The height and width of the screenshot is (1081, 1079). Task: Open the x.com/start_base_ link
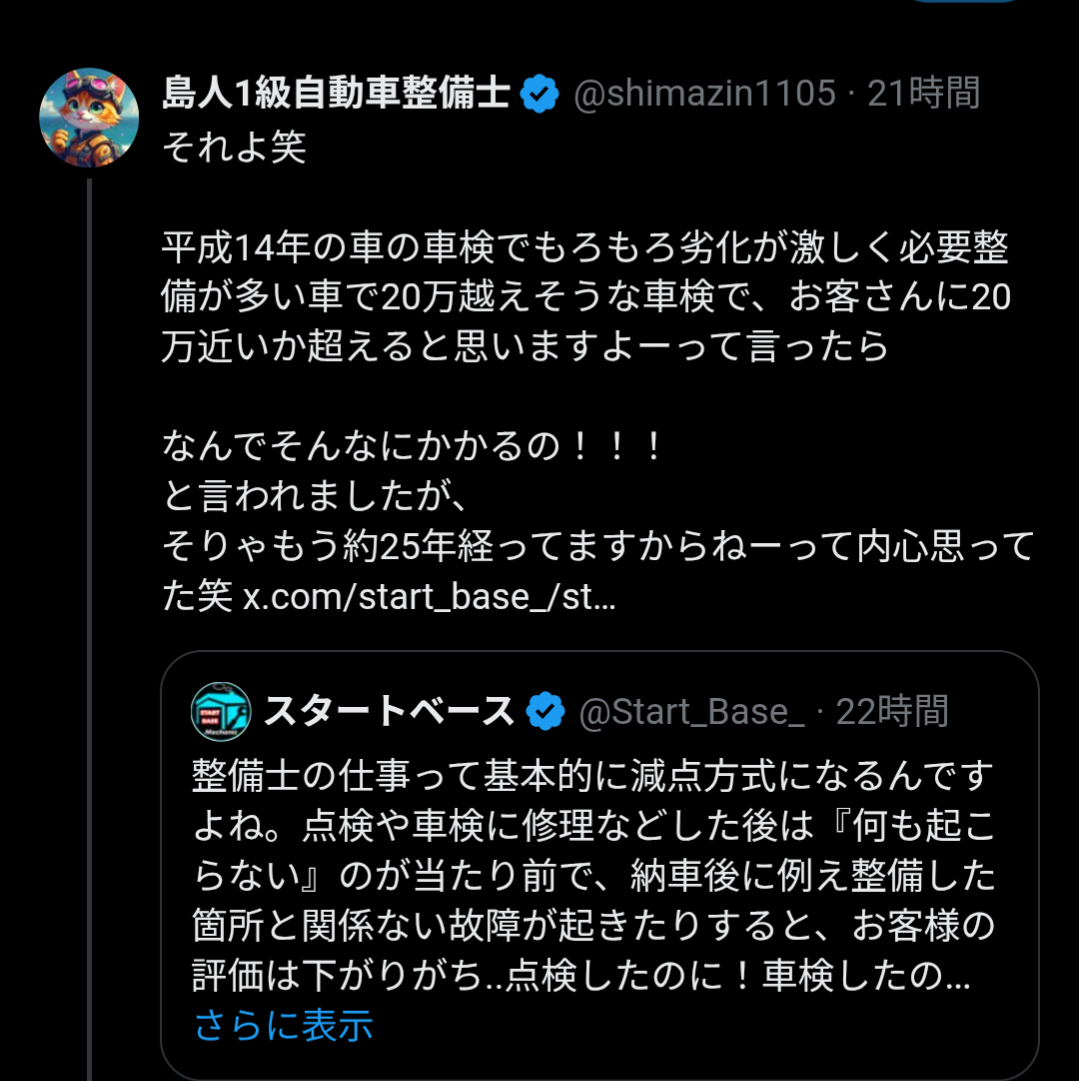point(429,596)
